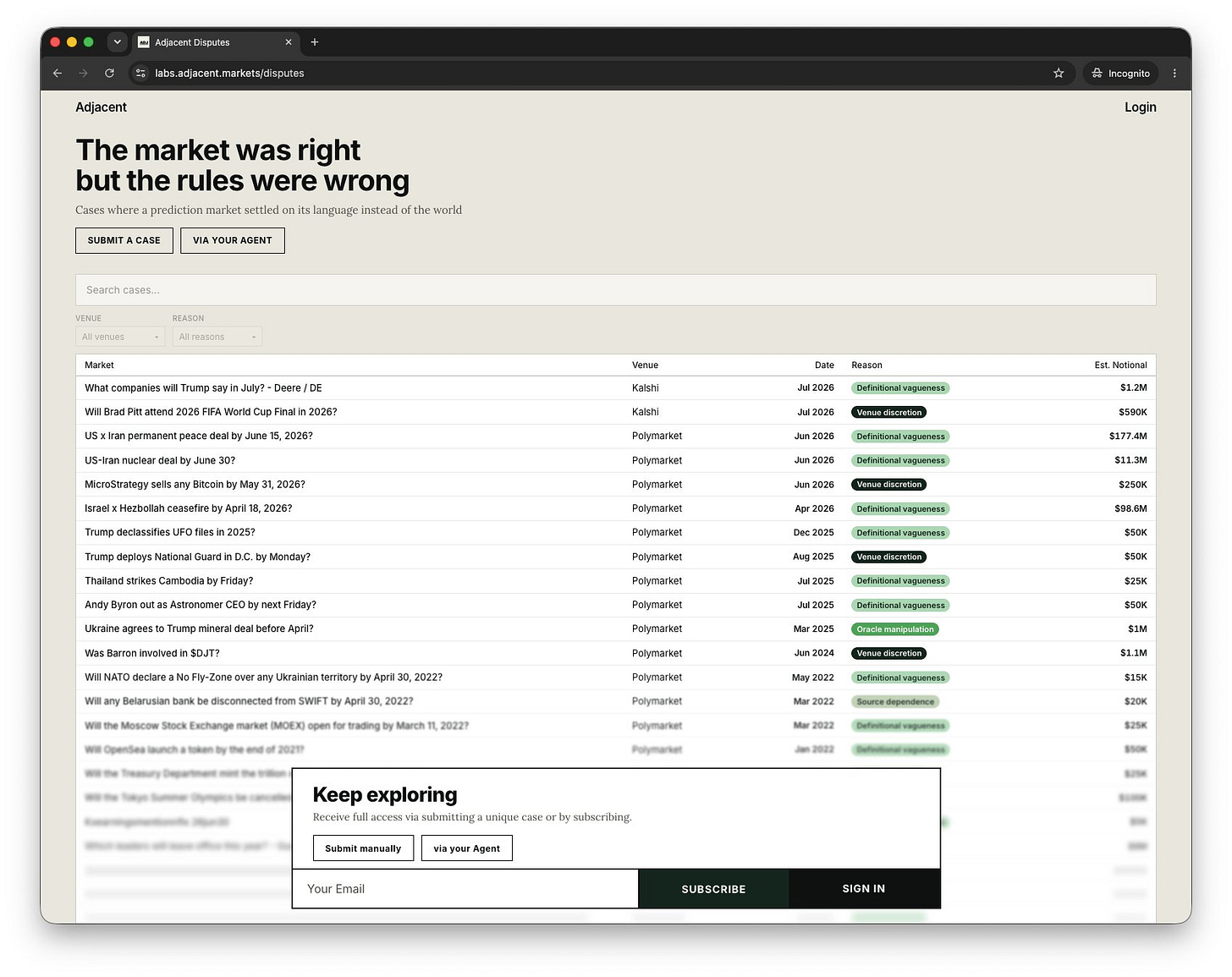The height and width of the screenshot is (977, 1232).
Task: Expand the tab search chevron
Action: pos(118,42)
